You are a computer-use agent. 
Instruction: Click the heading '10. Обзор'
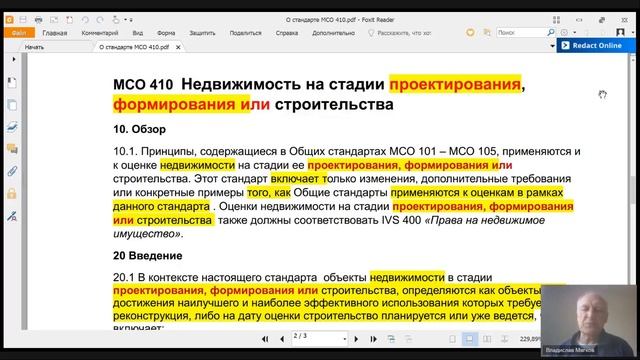[x=139, y=129]
